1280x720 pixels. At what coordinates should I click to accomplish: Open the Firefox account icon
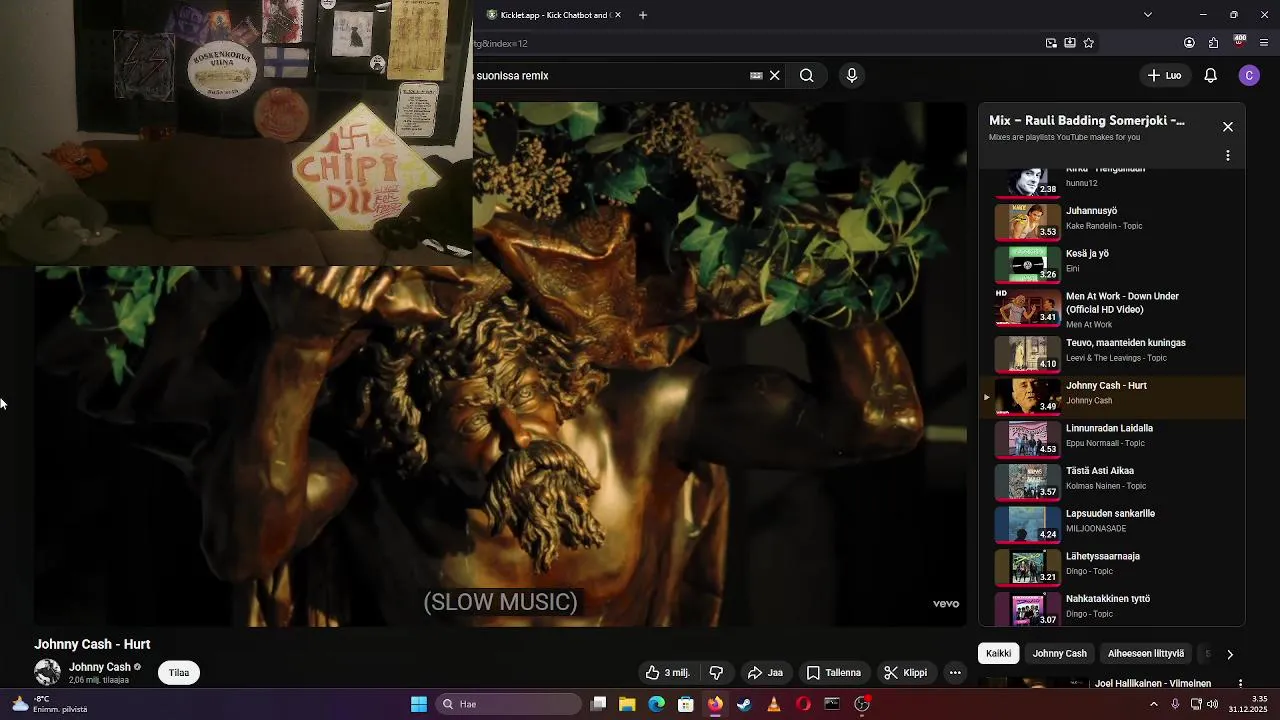[1189, 43]
